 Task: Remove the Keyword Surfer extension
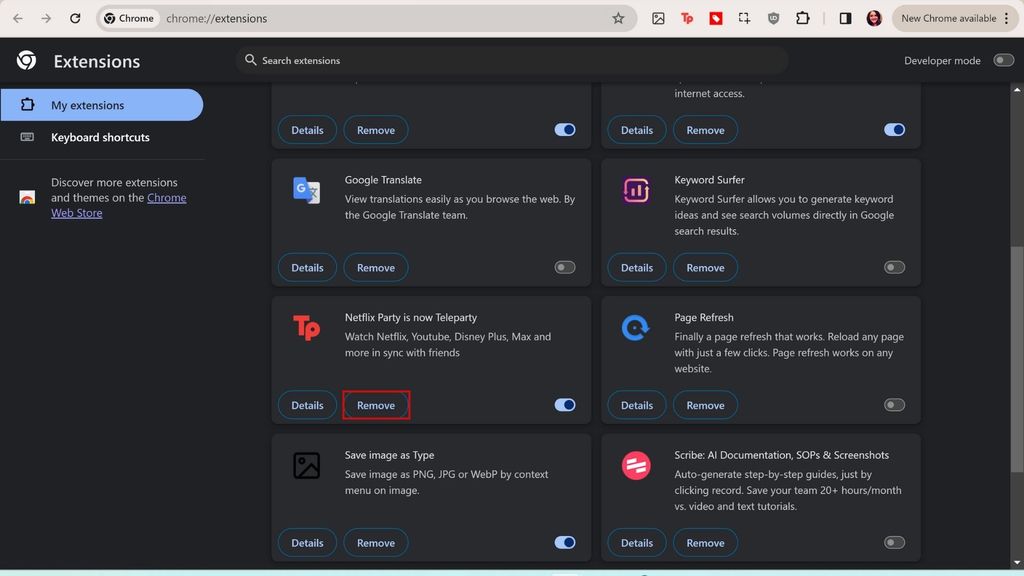point(705,267)
